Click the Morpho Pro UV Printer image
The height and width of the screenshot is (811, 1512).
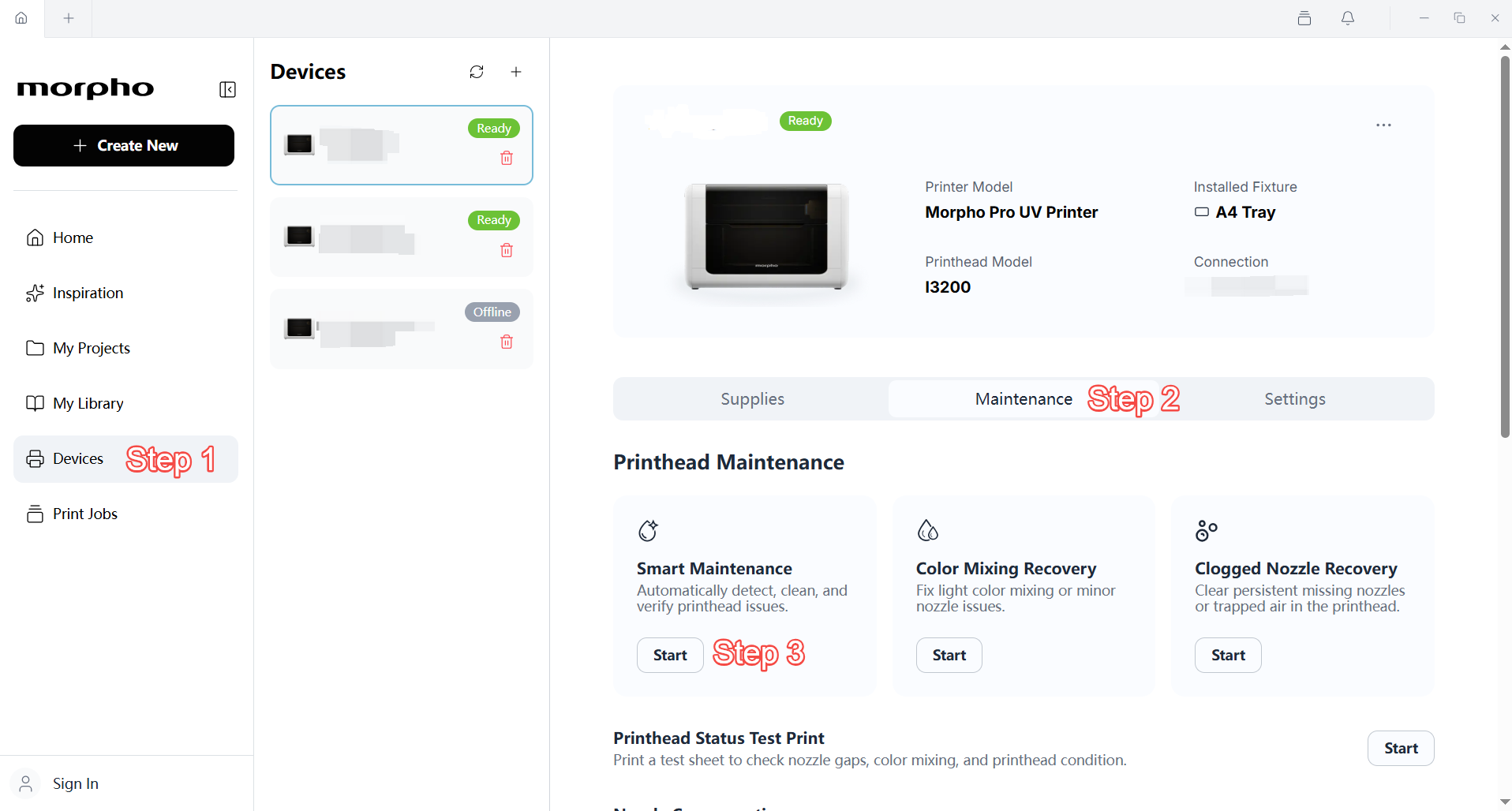(766, 237)
